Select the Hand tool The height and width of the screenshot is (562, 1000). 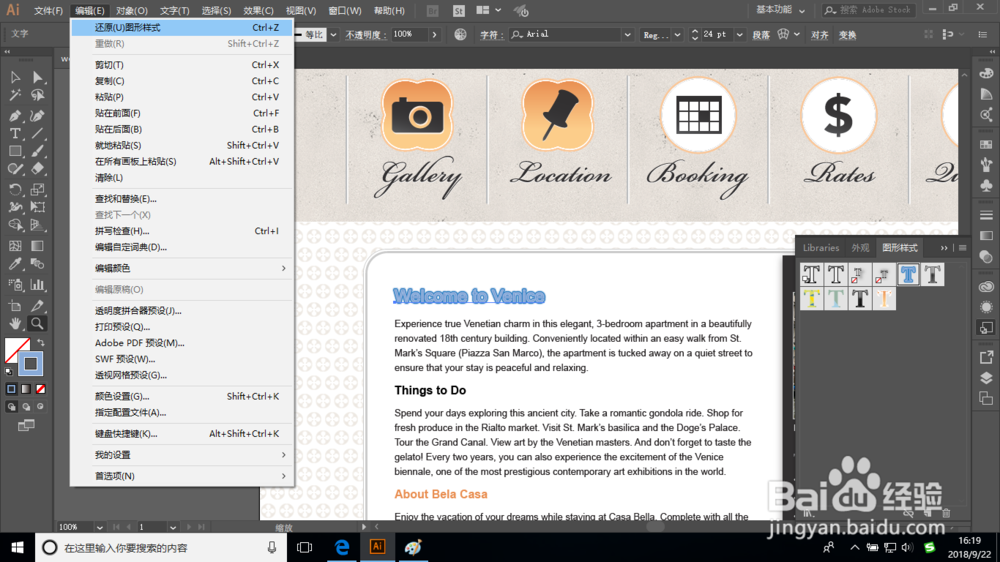pyautogui.click(x=15, y=323)
